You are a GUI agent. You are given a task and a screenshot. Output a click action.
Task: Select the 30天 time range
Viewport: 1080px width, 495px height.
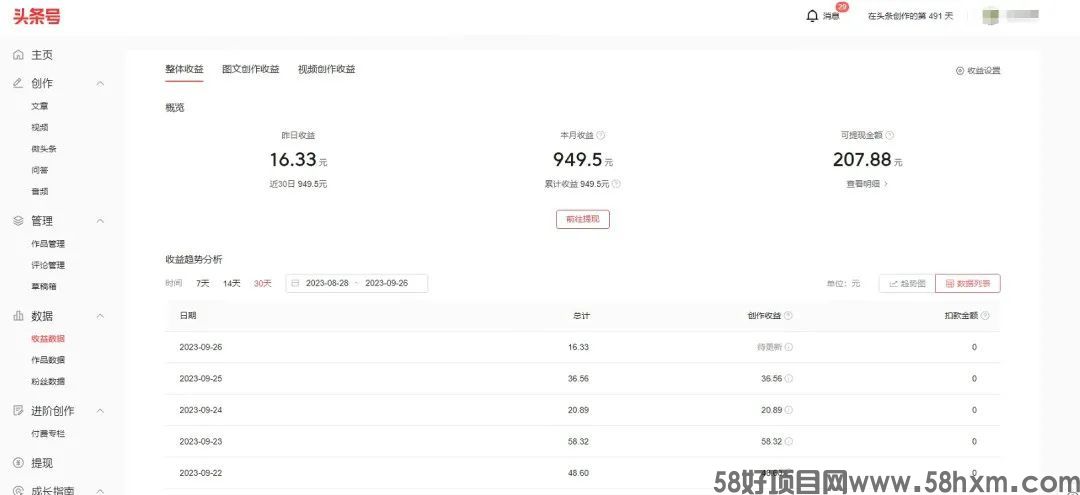pyautogui.click(x=262, y=283)
